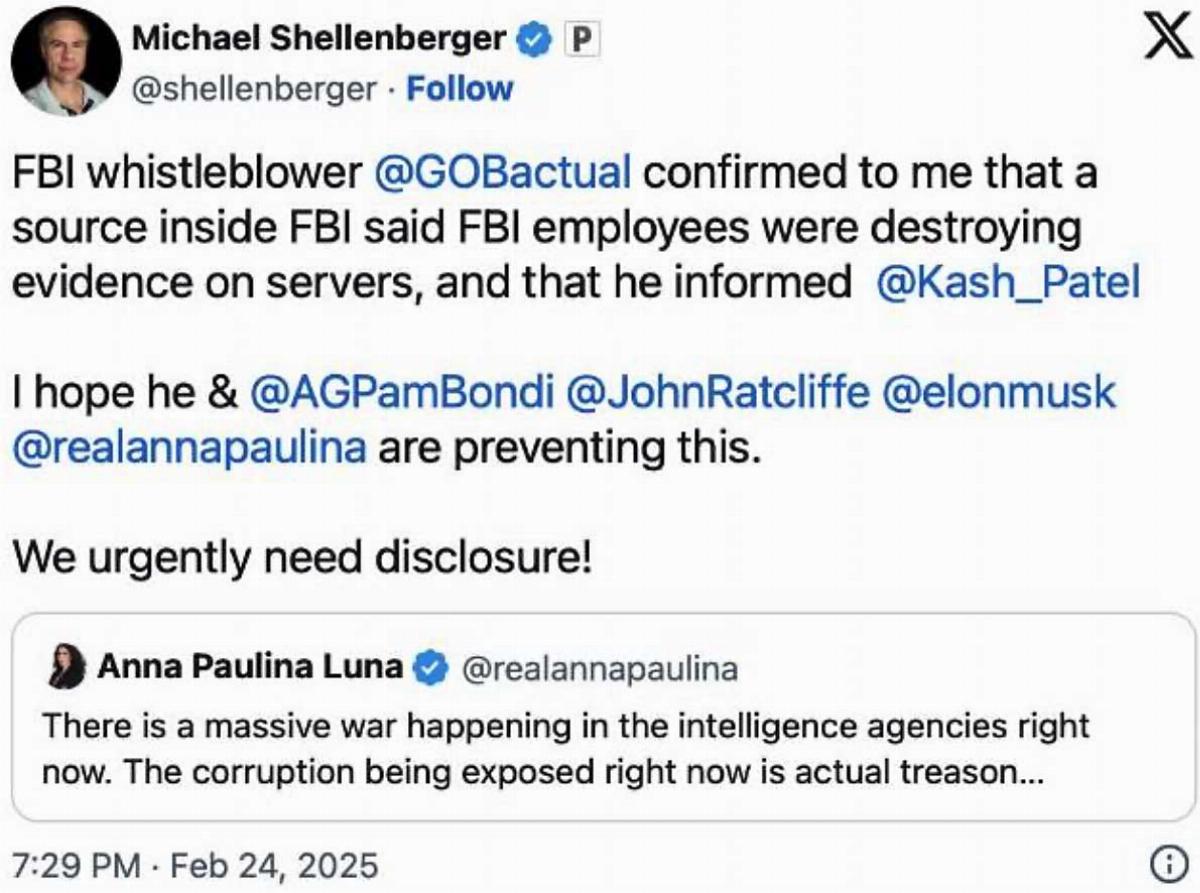This screenshot has width=1200, height=893.
Task: Open the tweet info circle icon
Action: (1165, 862)
